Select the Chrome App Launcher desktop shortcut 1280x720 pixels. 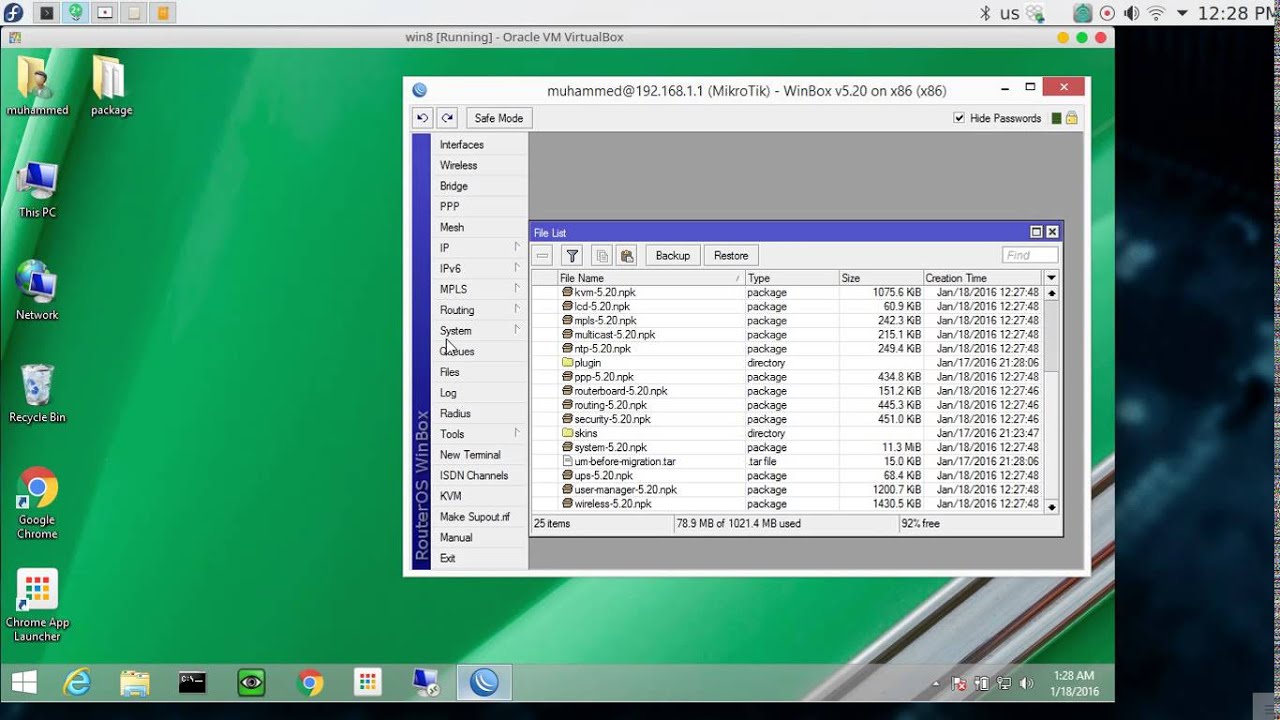click(37, 605)
